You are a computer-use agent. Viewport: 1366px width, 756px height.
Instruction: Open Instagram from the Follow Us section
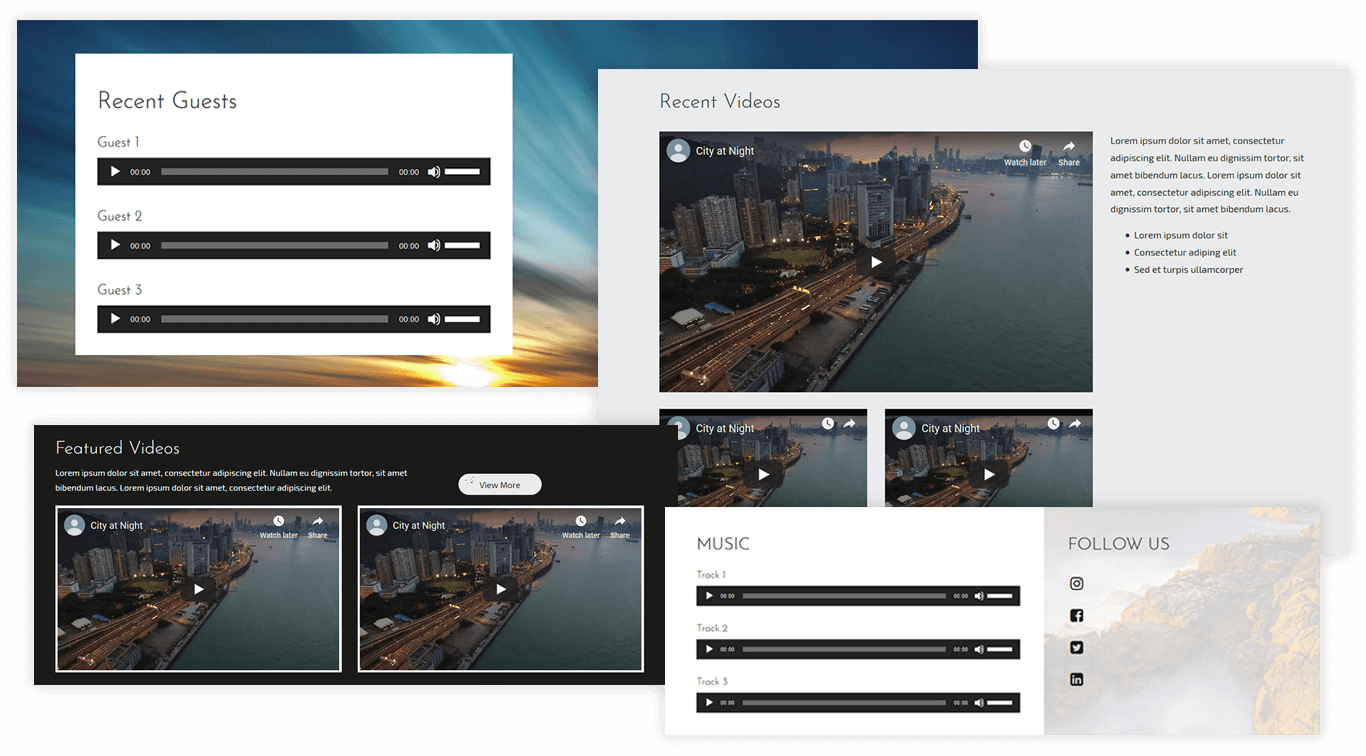click(1076, 583)
